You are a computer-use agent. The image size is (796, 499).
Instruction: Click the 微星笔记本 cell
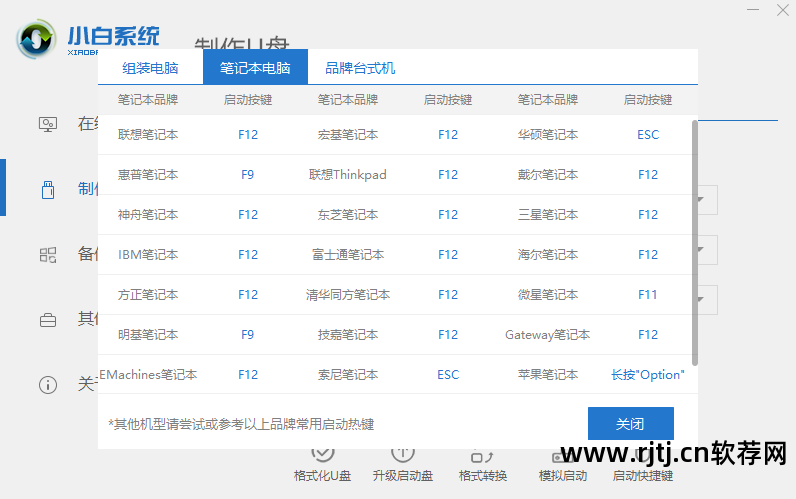coord(548,294)
